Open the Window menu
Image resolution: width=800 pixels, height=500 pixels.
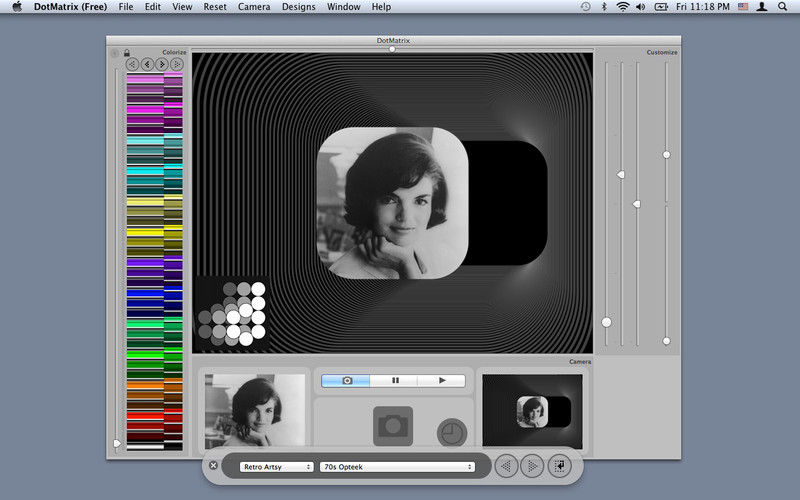(343, 7)
